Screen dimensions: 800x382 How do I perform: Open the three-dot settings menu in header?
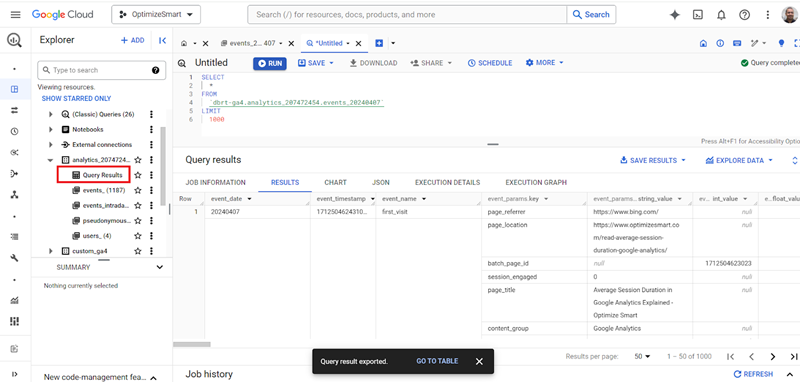767,15
